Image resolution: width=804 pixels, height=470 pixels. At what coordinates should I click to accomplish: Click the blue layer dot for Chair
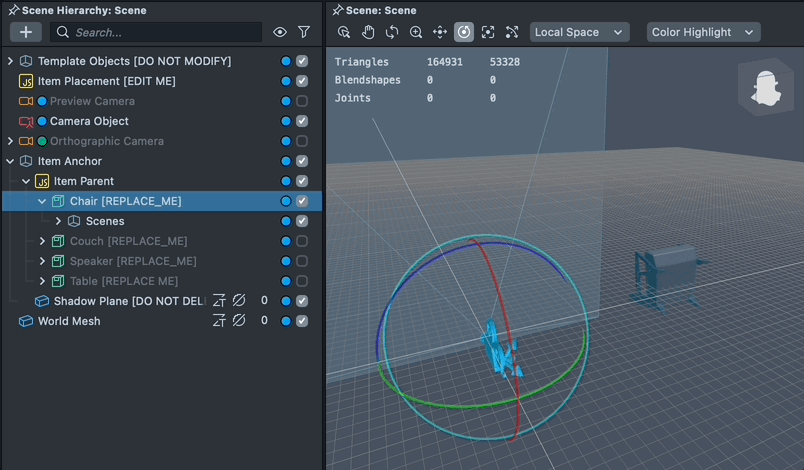(x=286, y=201)
